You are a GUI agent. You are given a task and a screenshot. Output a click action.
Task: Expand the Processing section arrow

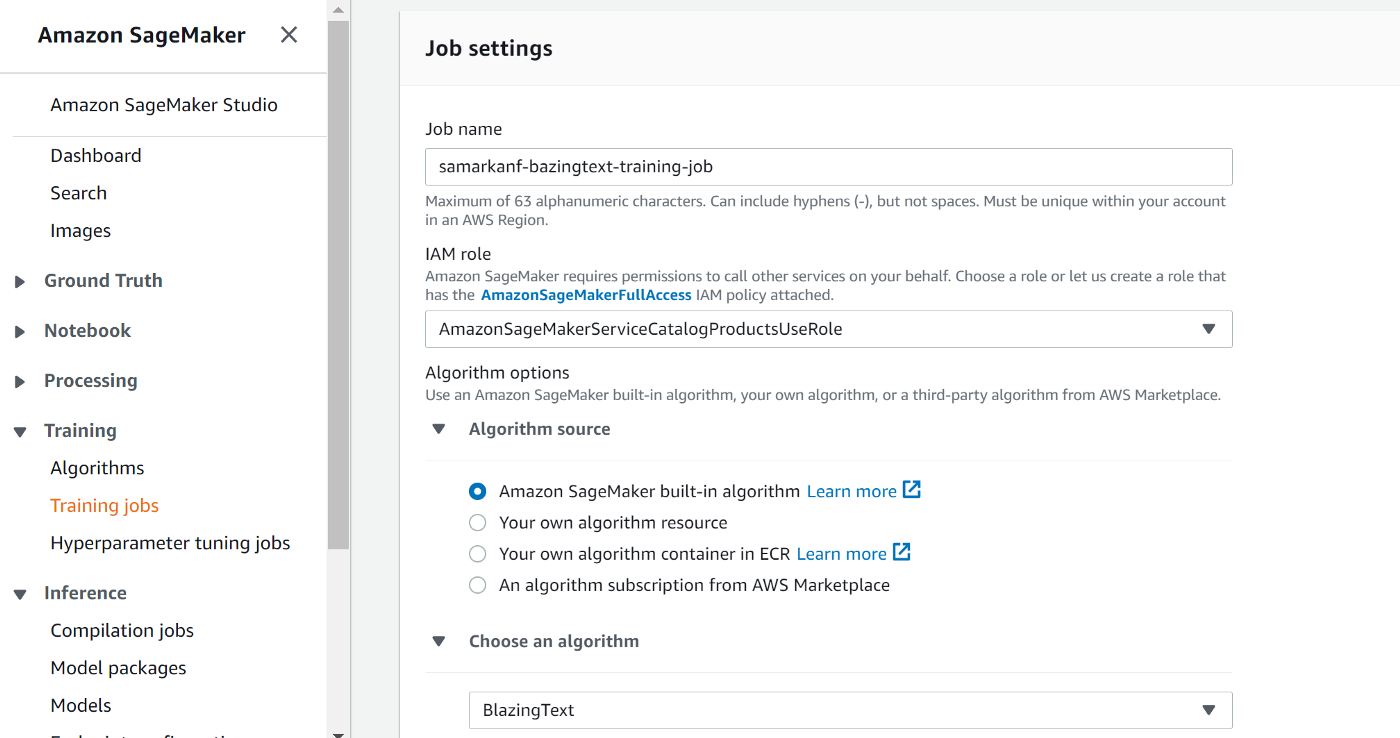(20, 382)
